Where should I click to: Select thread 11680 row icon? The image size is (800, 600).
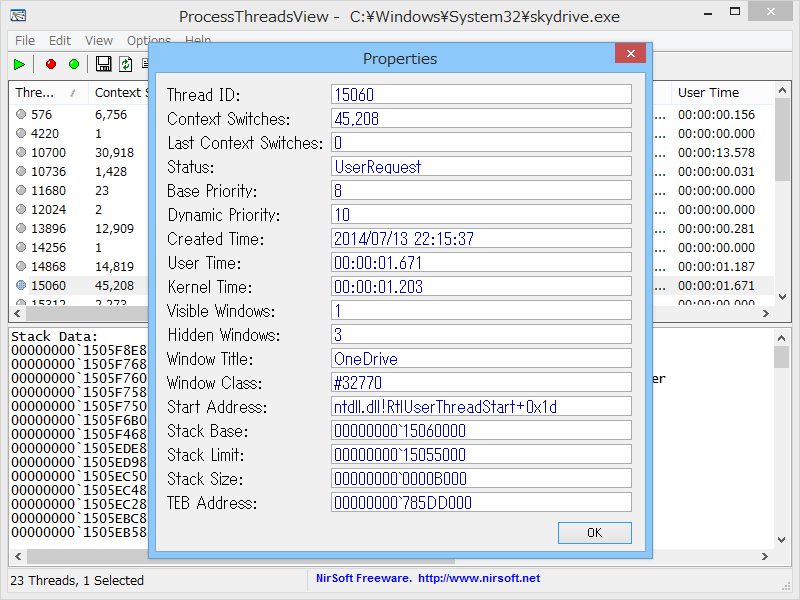click(x=21, y=190)
